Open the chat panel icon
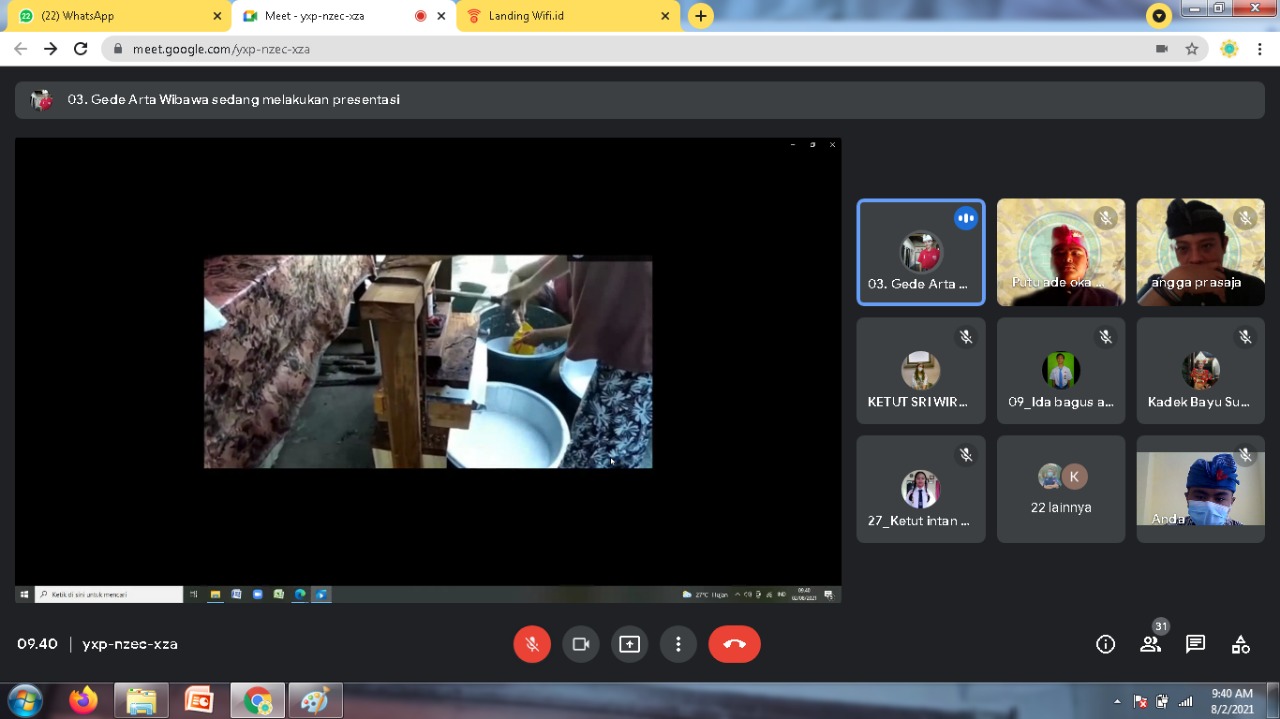The image size is (1280, 719). click(1195, 644)
